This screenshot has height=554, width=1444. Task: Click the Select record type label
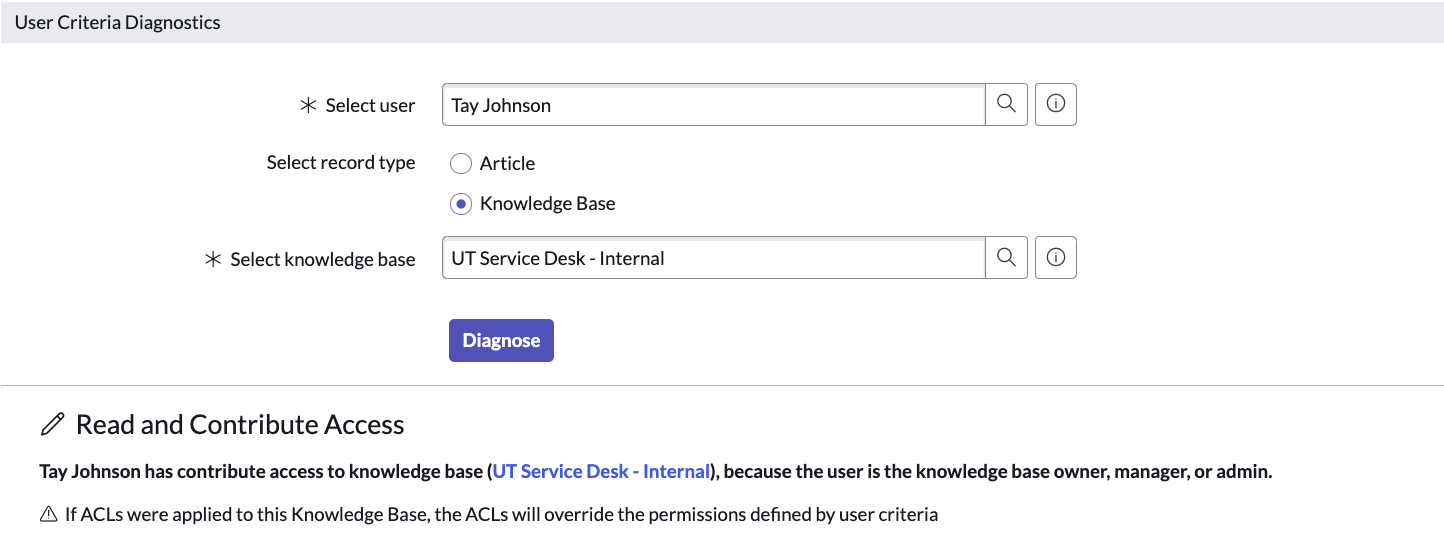[340, 162]
